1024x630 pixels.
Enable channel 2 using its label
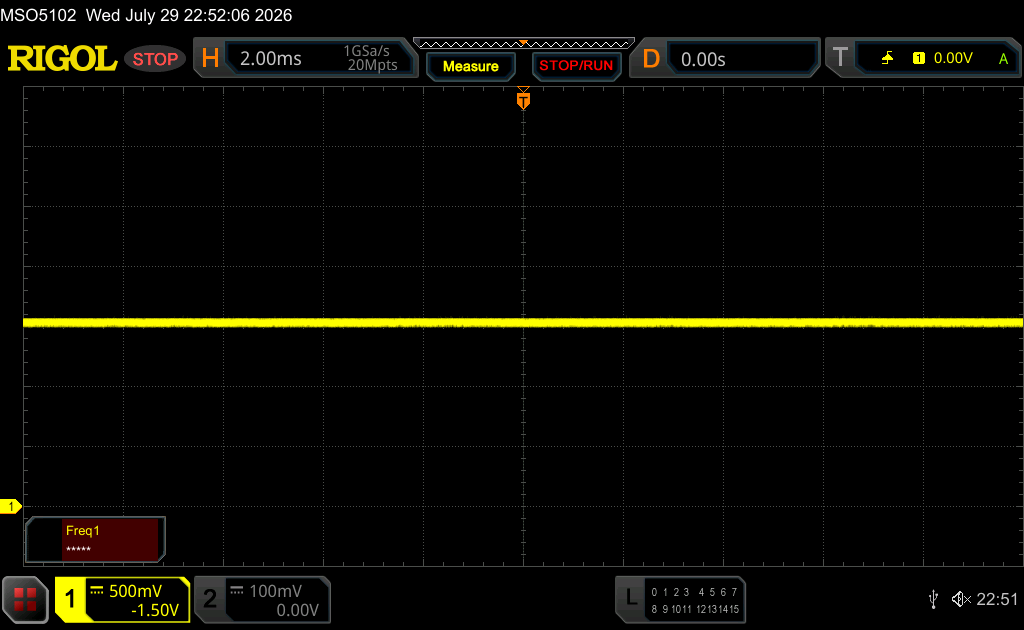tap(210, 599)
